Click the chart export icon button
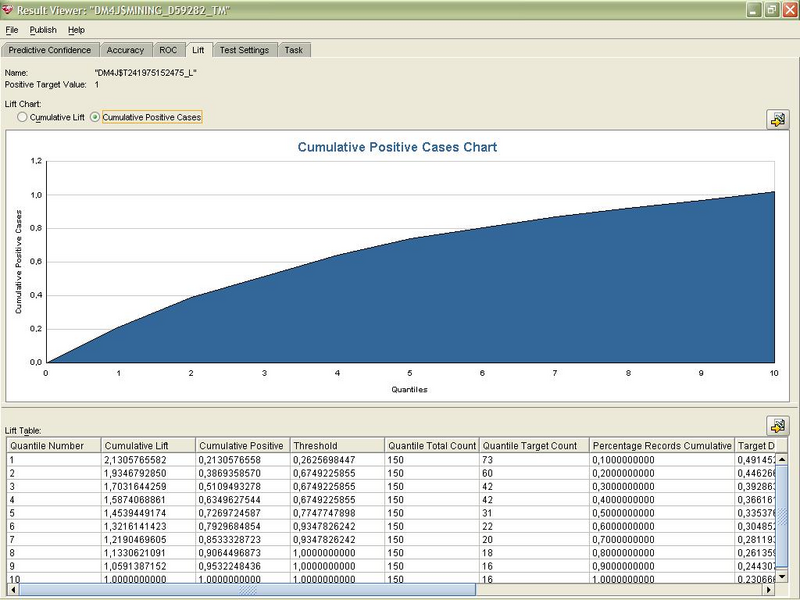This screenshot has width=800, height=600. [777, 119]
